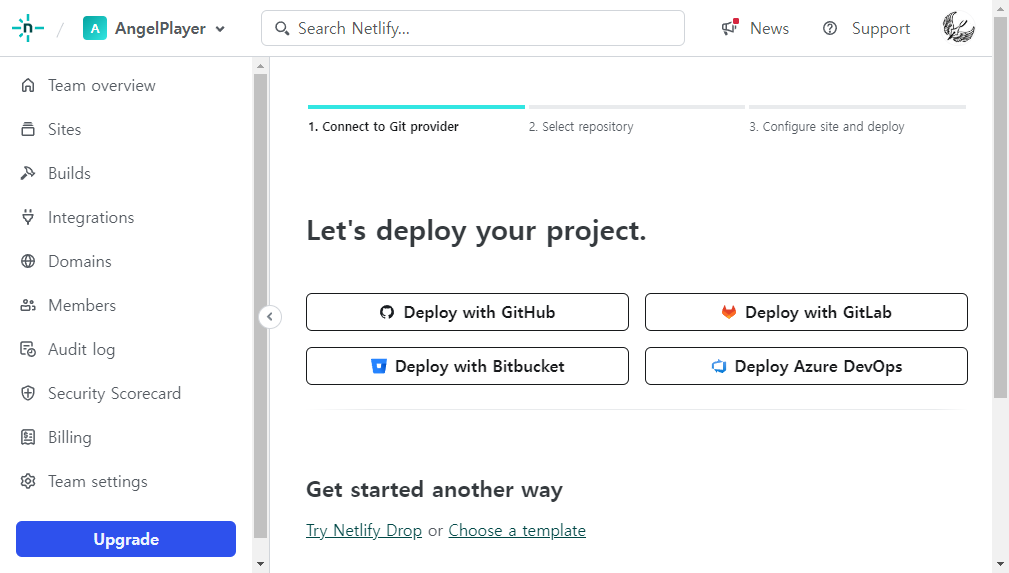The image size is (1009, 573).
Task: Click the blue Upgrade button
Action: click(126, 539)
